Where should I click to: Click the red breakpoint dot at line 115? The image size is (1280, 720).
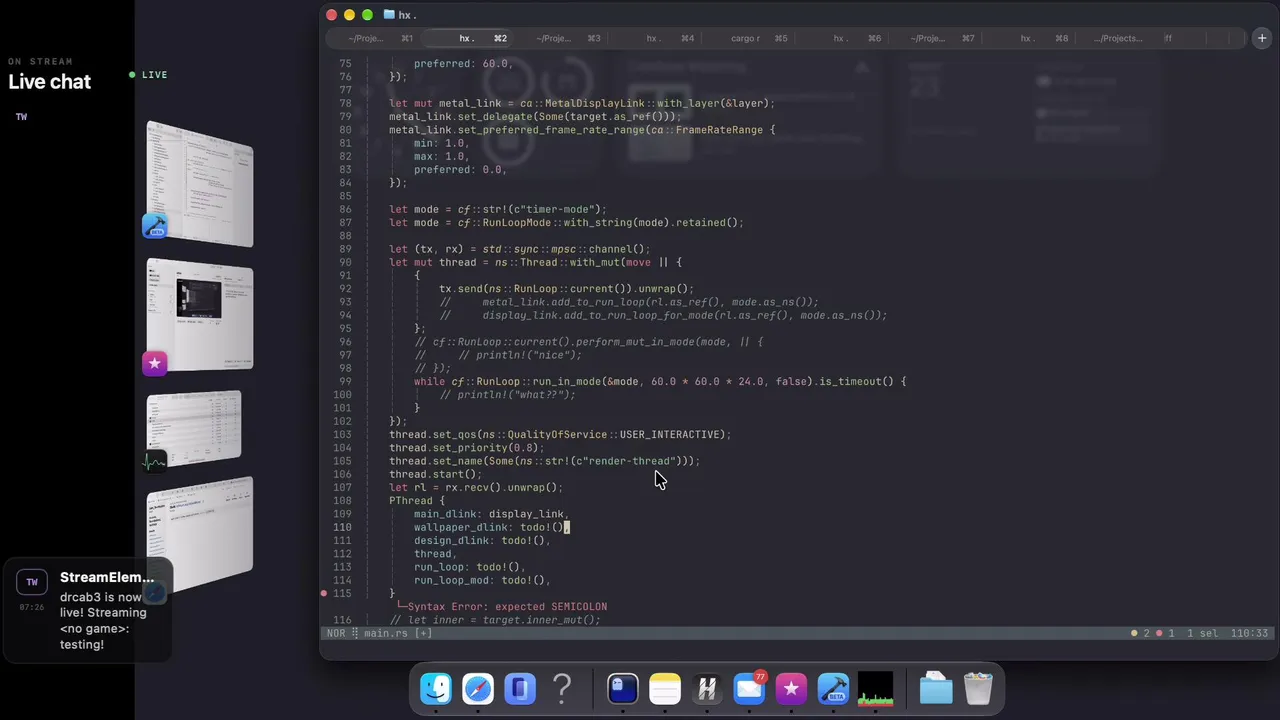pos(323,593)
